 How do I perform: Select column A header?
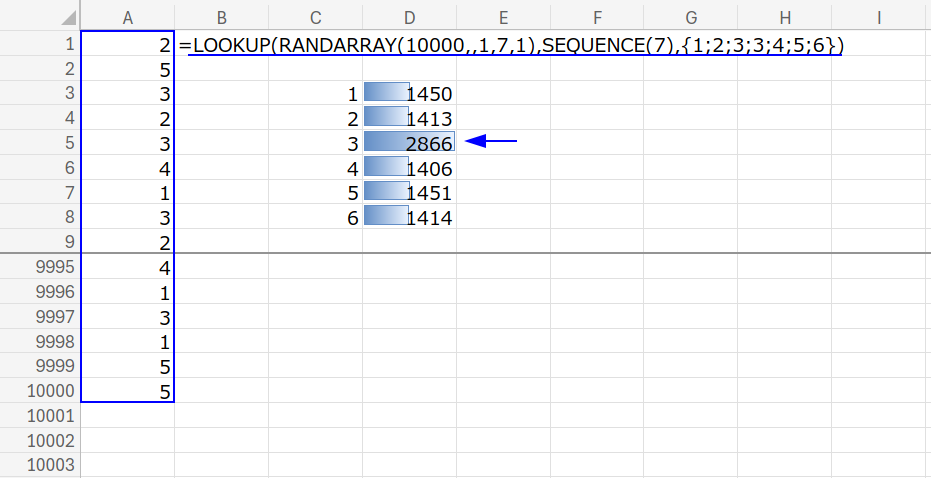click(127, 16)
